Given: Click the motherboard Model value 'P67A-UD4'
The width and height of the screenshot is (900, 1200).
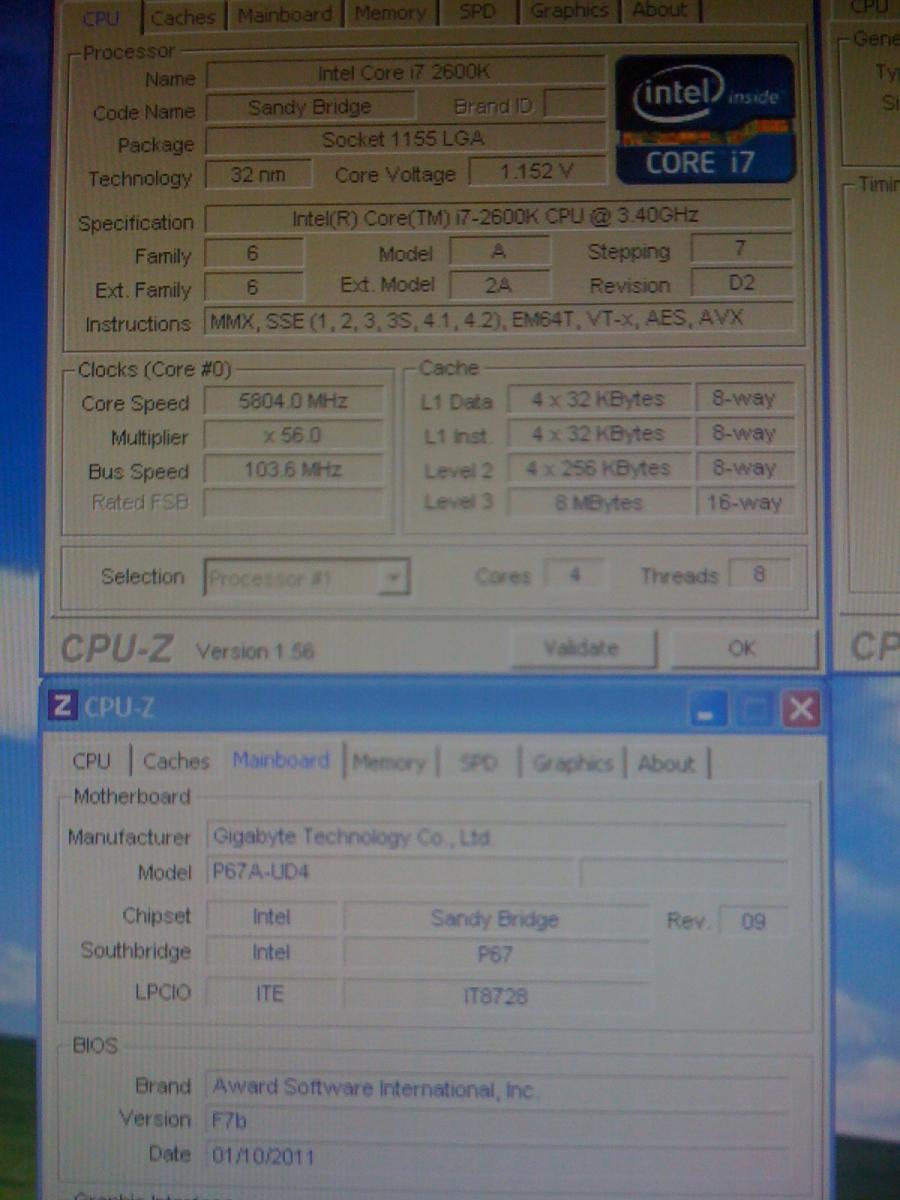Looking at the screenshot, I should (391, 871).
